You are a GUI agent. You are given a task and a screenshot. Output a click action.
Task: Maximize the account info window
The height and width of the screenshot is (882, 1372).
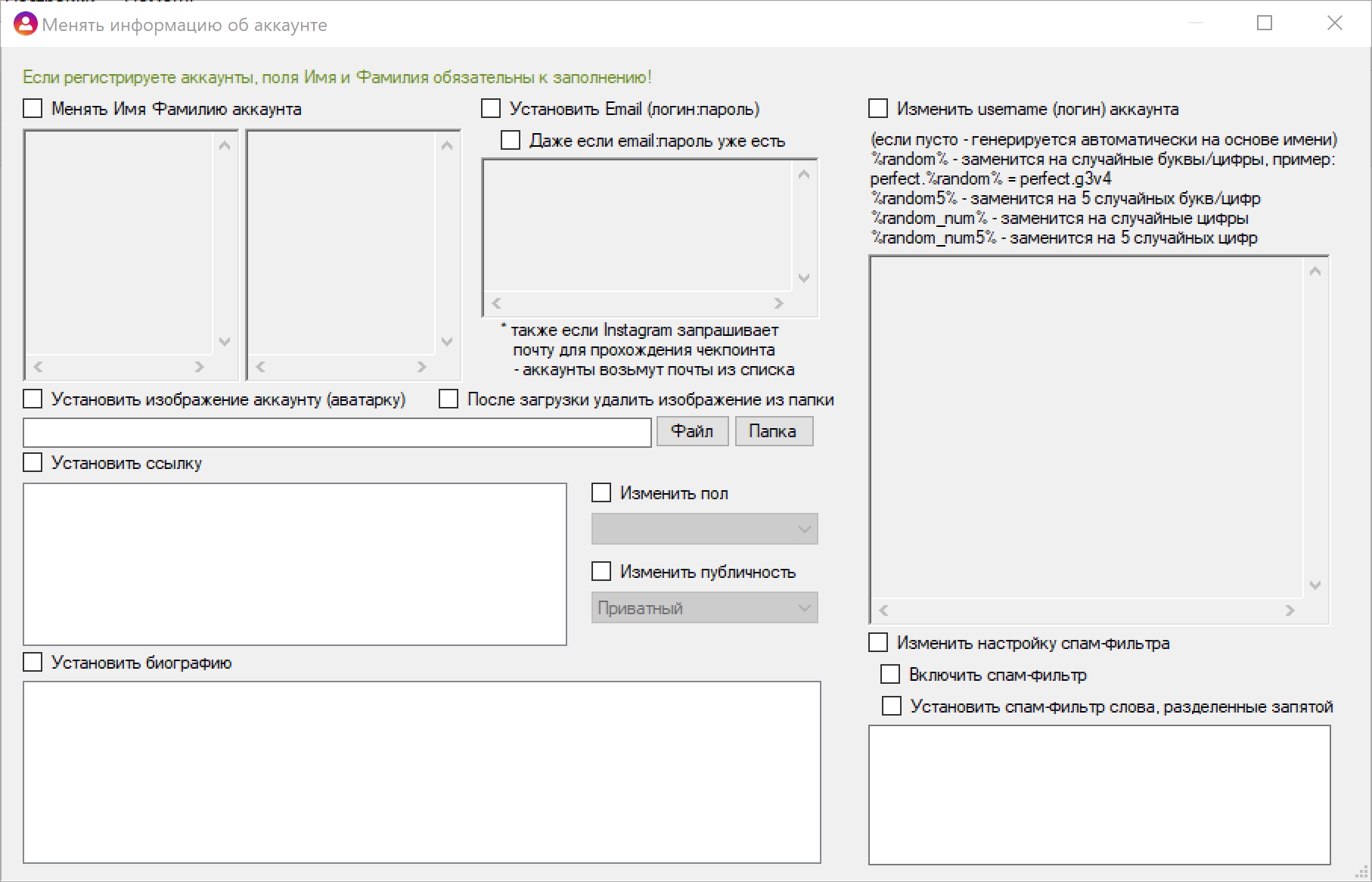click(1265, 23)
